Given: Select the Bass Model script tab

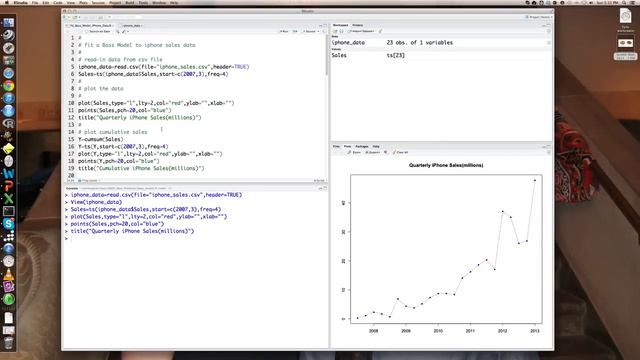Looking at the screenshot, I should click(x=91, y=25).
